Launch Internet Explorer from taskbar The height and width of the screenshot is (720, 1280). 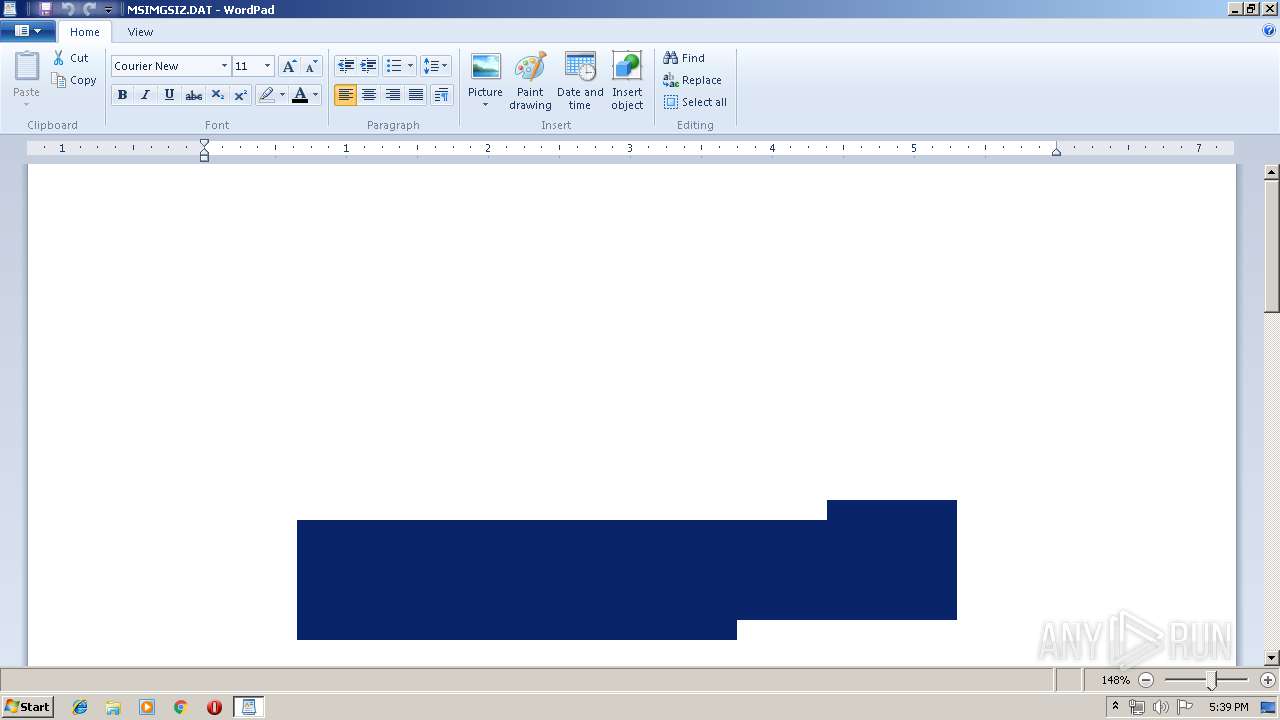click(80, 707)
